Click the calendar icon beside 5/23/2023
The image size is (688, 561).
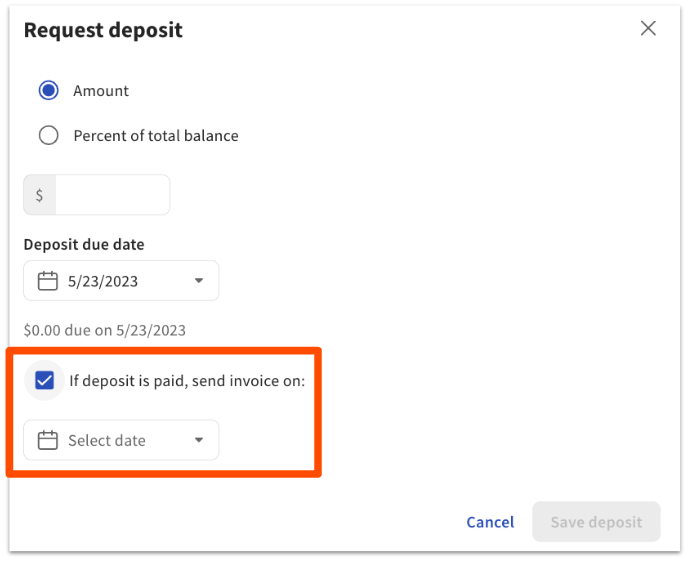click(x=47, y=281)
